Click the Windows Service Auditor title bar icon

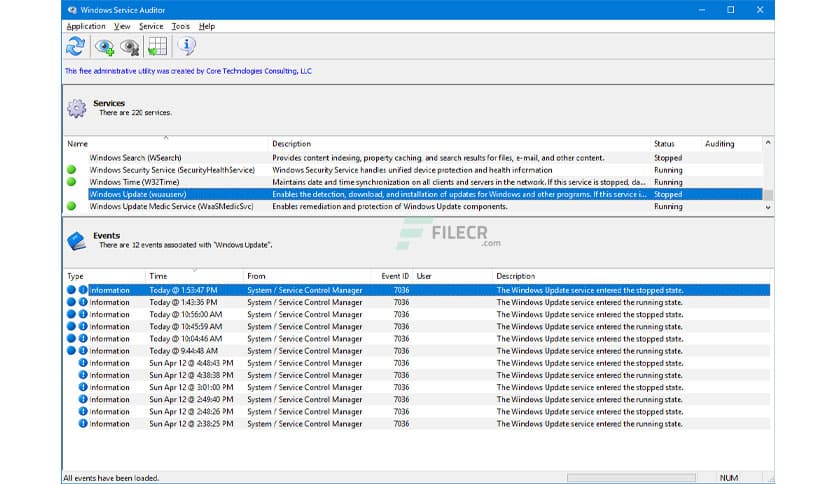72,10
